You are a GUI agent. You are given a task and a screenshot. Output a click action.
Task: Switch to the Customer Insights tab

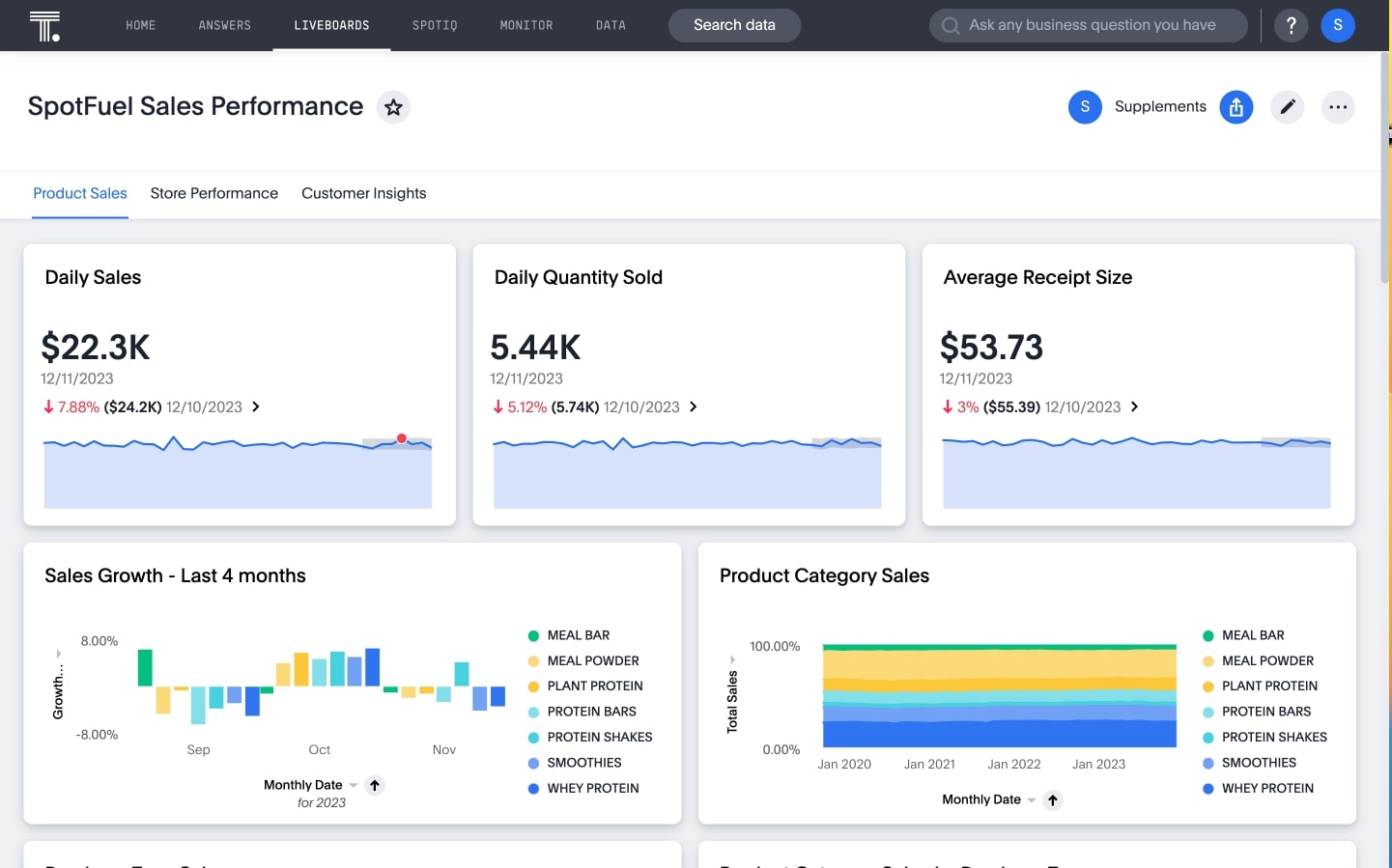pos(364,193)
